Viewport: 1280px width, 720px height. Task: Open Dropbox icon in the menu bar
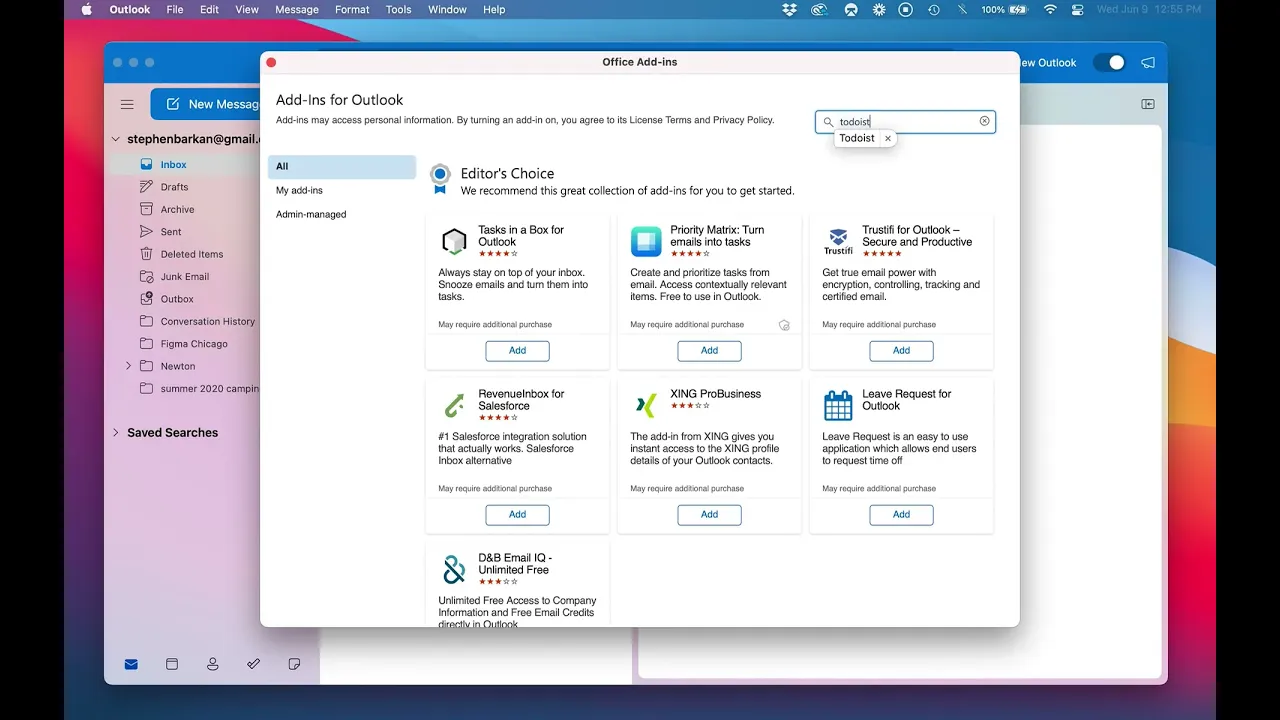click(789, 10)
